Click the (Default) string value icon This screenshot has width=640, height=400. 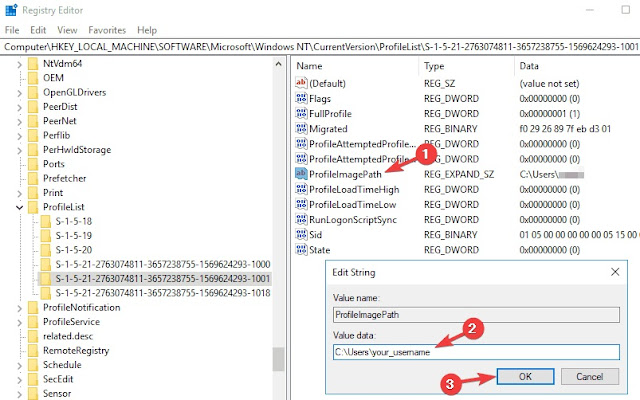pyautogui.click(x=301, y=83)
